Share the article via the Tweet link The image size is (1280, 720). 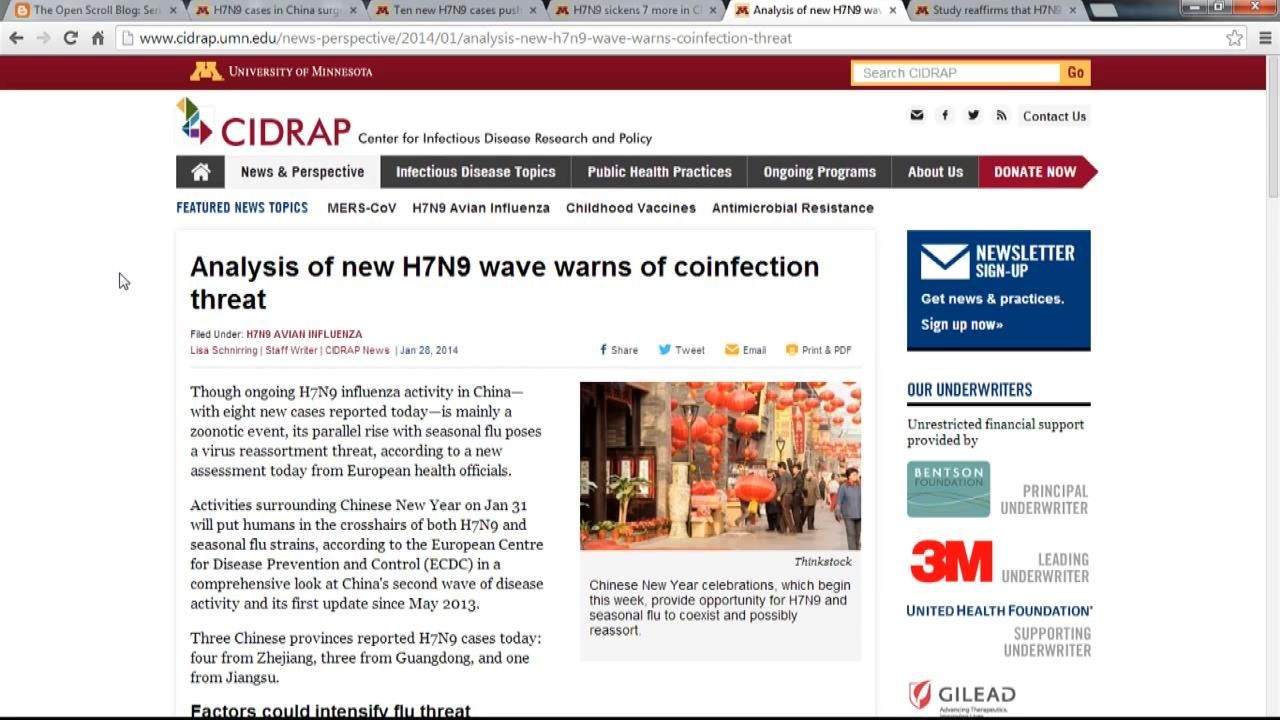681,350
